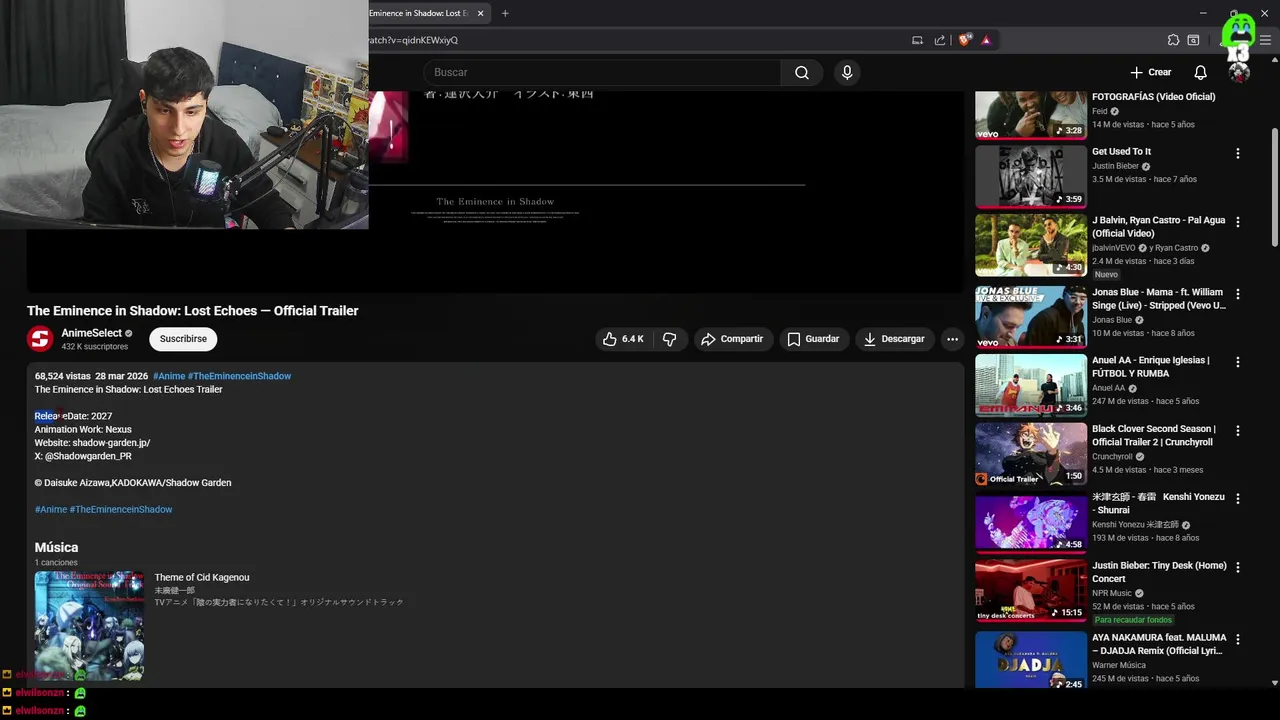Click 'Animation Work: Nexus' text
1280x720 pixels.
[83, 429]
